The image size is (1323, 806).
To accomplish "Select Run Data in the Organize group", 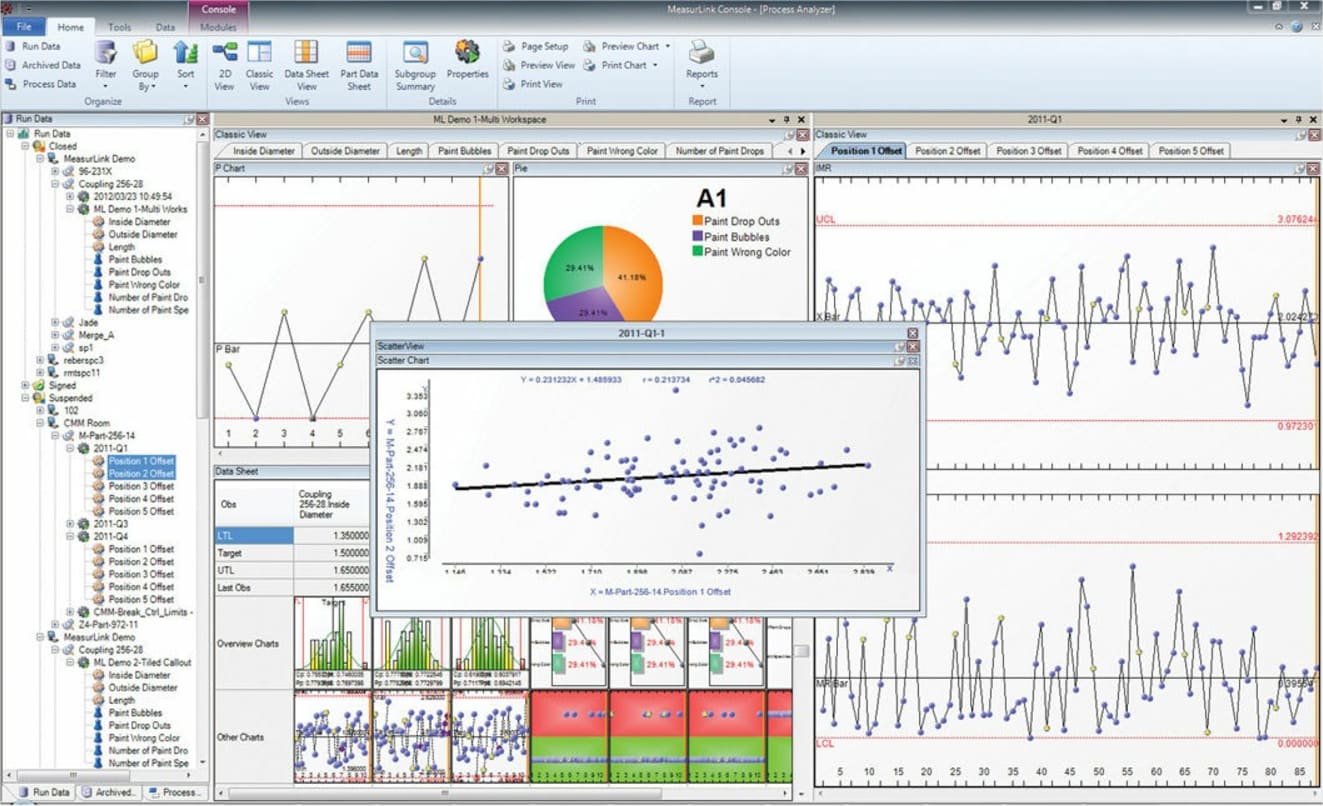I will click(32, 46).
